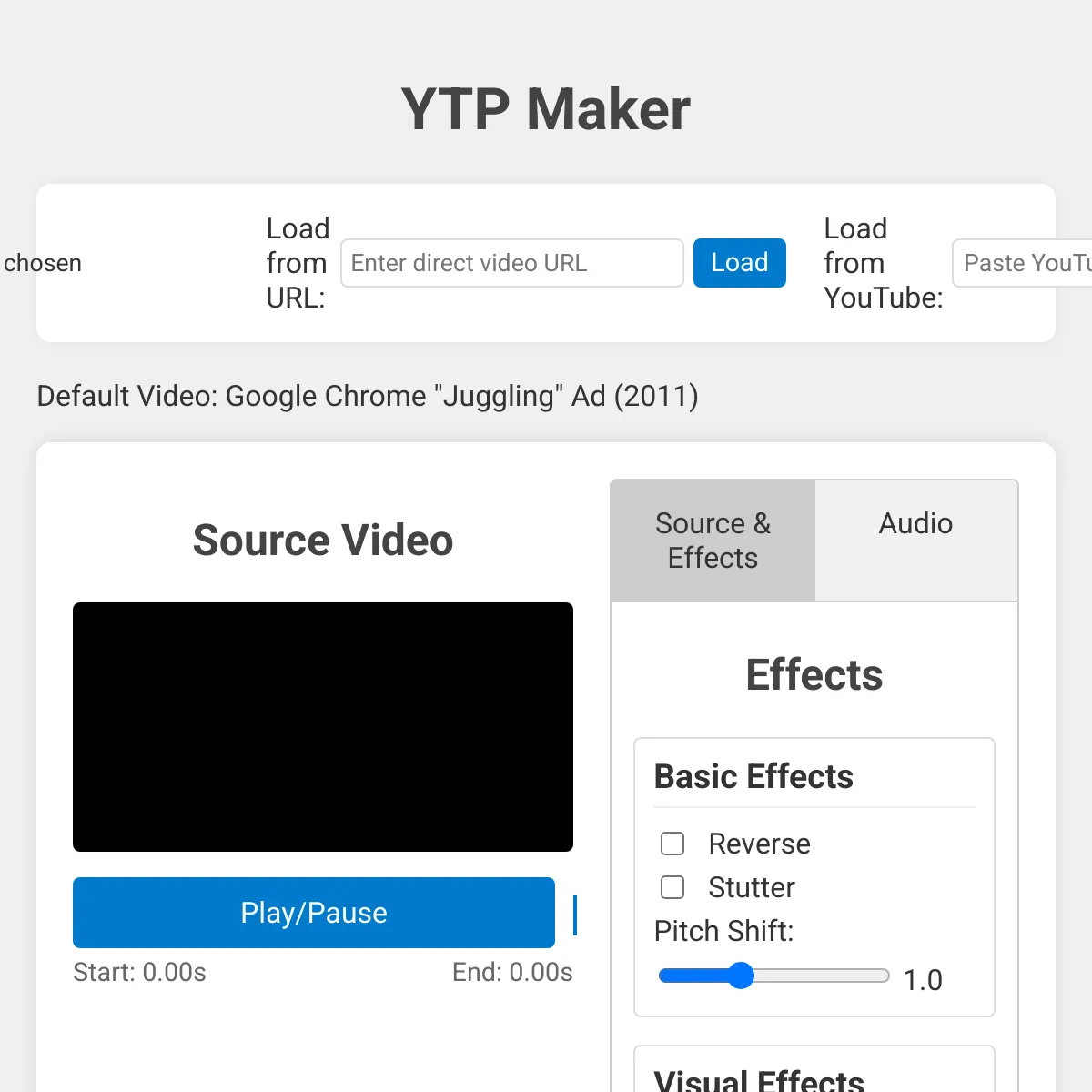1092x1092 pixels.
Task: Open the Source & Effects tab
Action: point(713,541)
